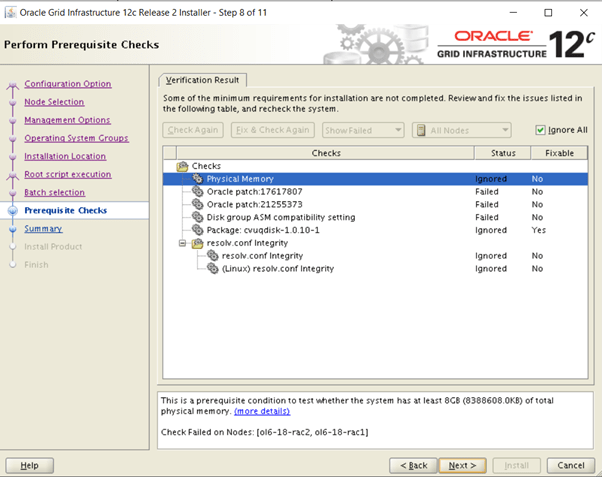Image resolution: width=602 pixels, height=477 pixels.
Task: Open the All Nodes dropdown
Action: point(462,130)
